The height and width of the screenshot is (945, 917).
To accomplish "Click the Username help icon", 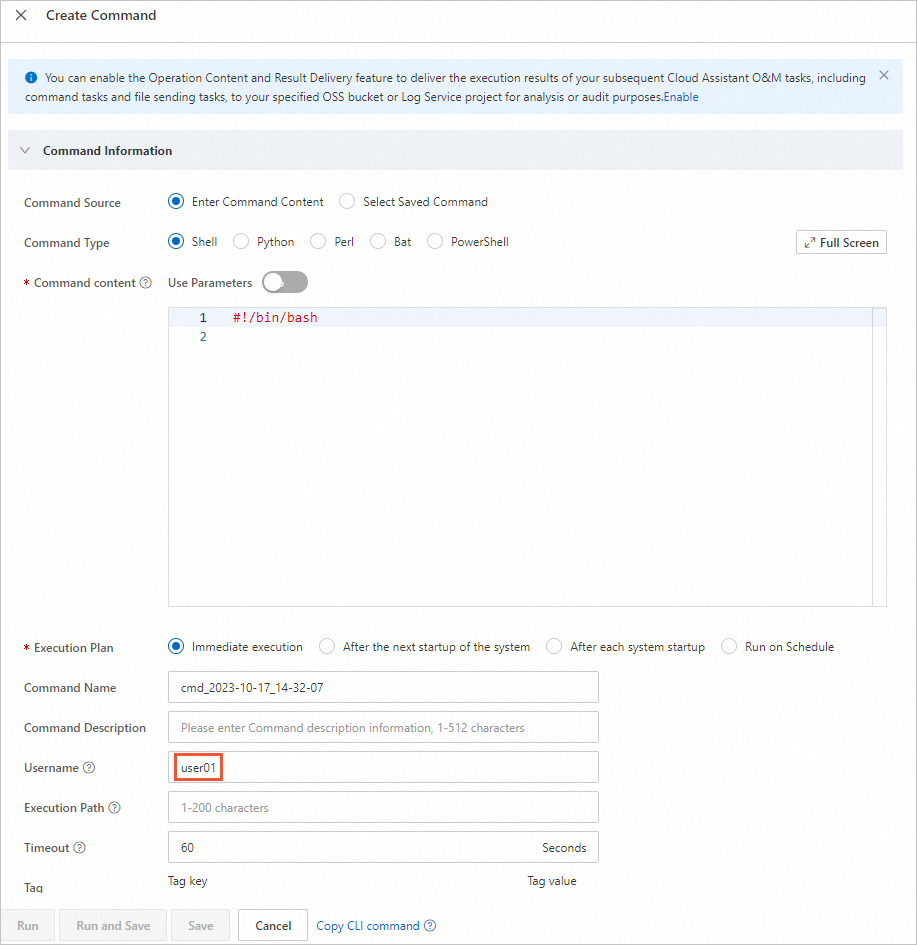I will 89,767.
